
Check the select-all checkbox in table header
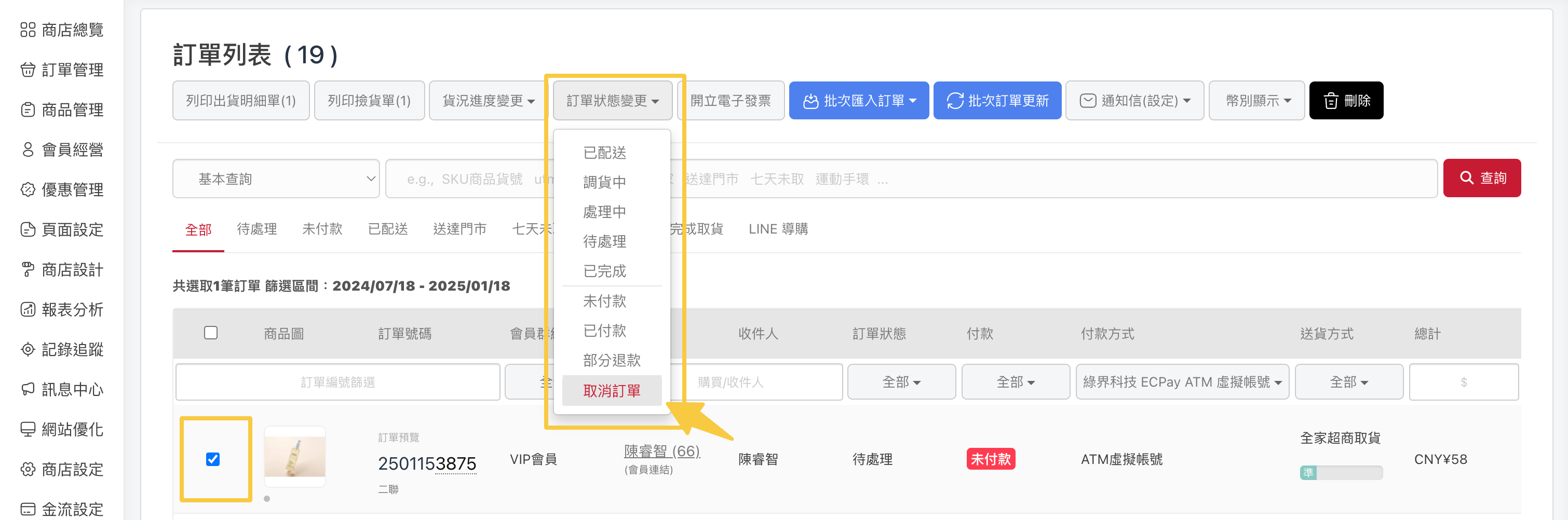(211, 333)
